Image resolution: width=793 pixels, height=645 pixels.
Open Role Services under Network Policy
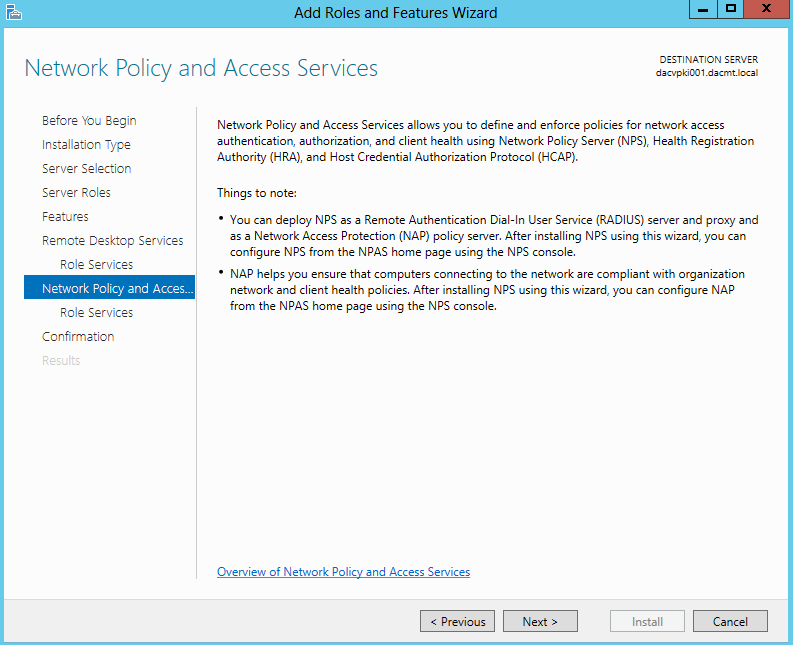pos(97,313)
